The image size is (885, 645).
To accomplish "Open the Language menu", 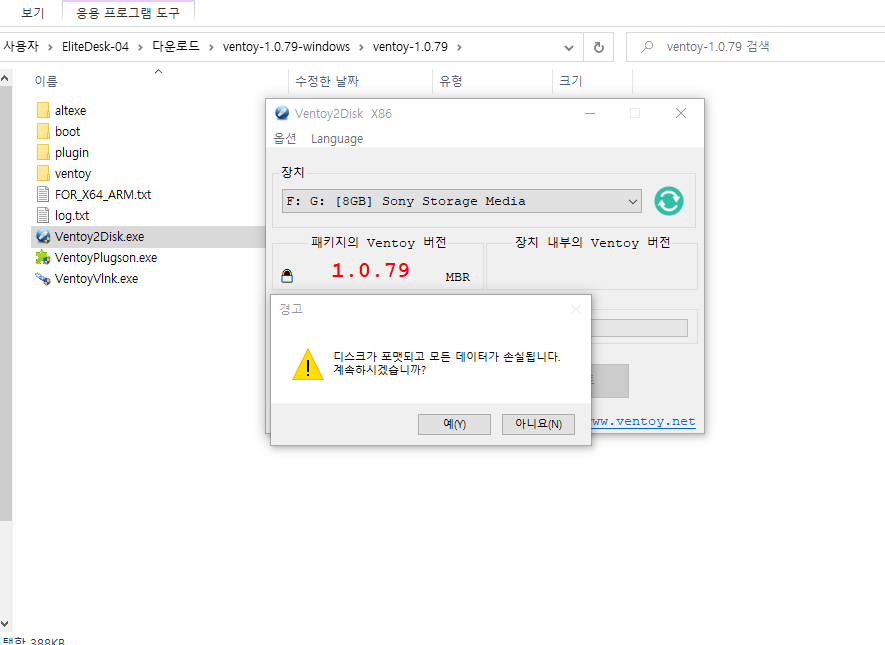I will [x=337, y=139].
